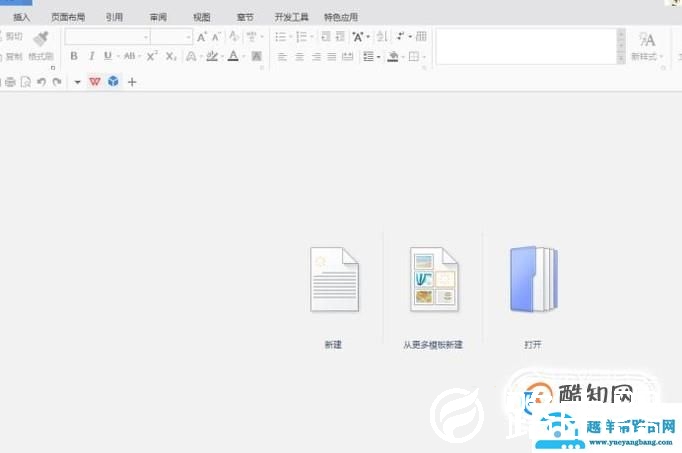Click the 新建 blank document thumbnail
This screenshot has height=453, width=682.
334,279
